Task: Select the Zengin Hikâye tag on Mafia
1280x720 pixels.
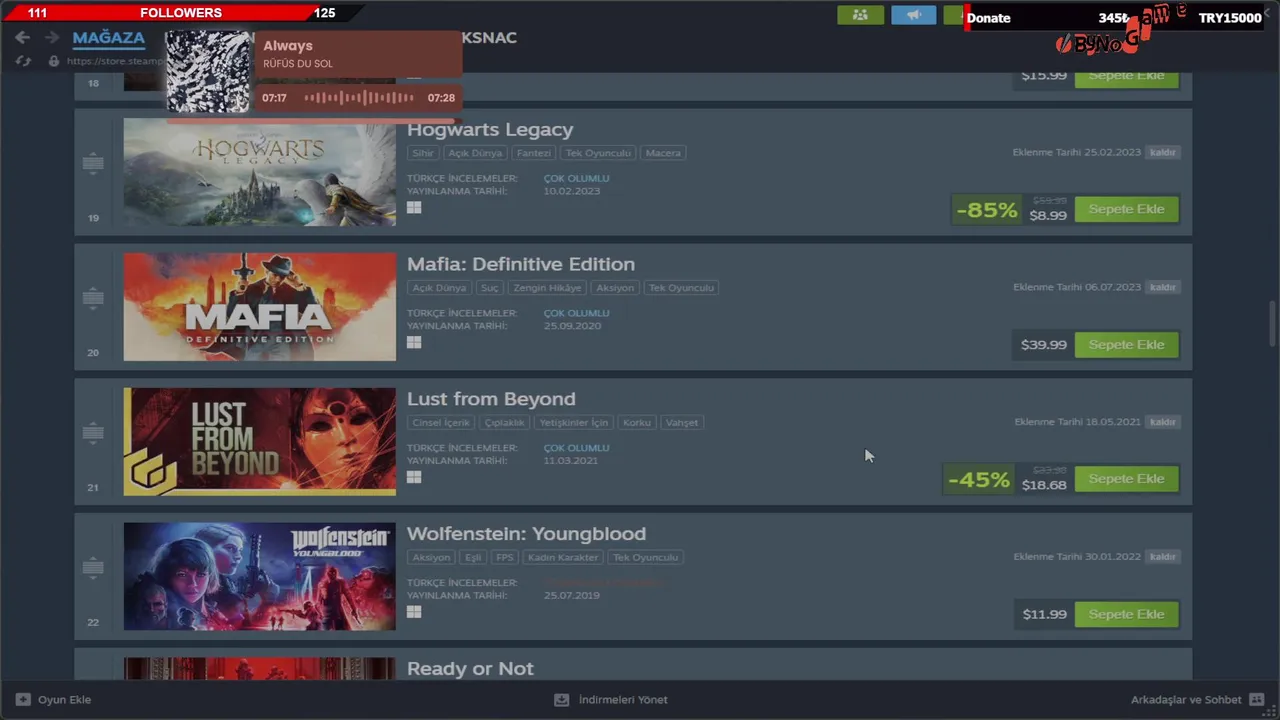Action: 547,288
